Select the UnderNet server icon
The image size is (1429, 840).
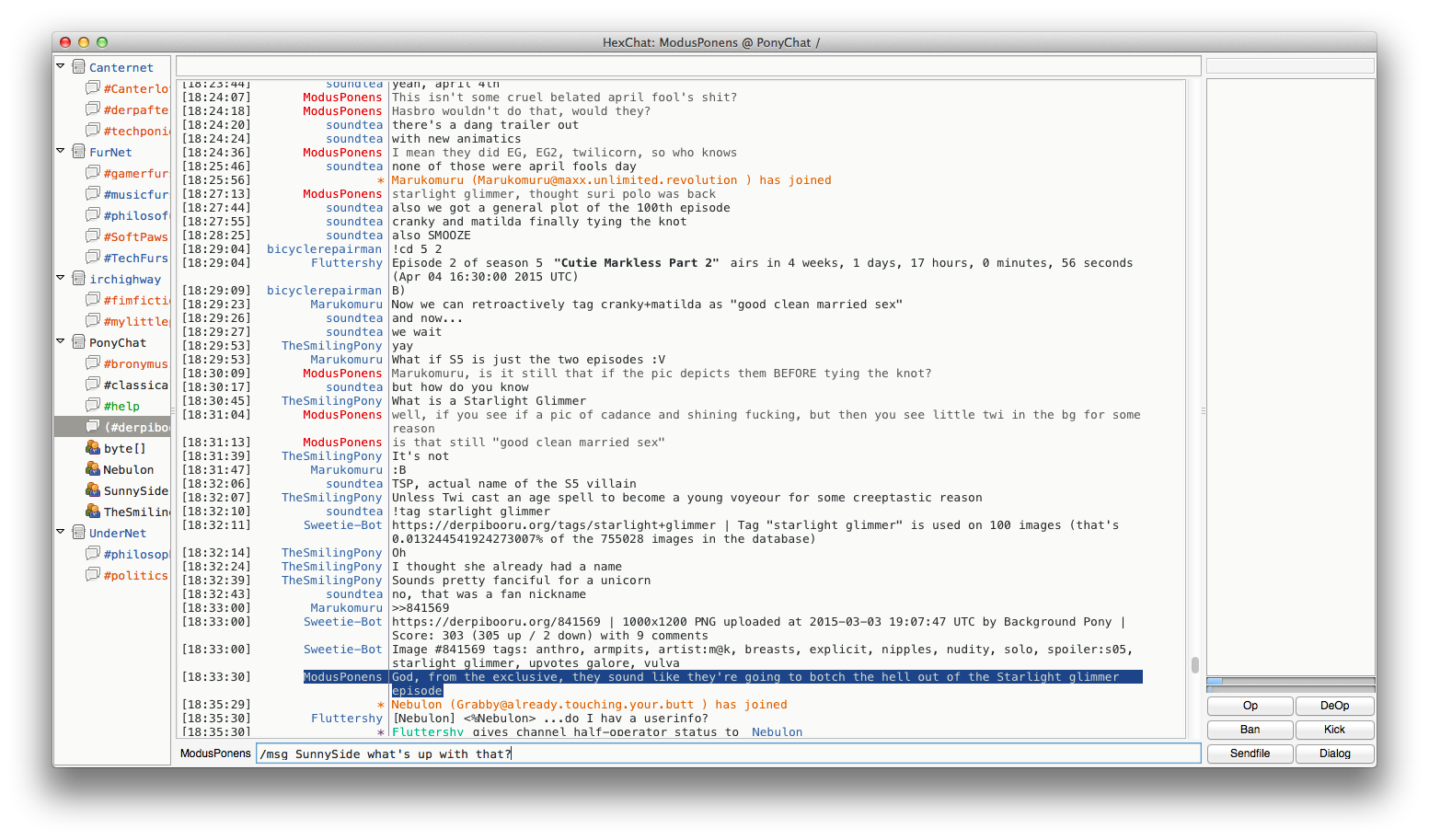[x=79, y=532]
